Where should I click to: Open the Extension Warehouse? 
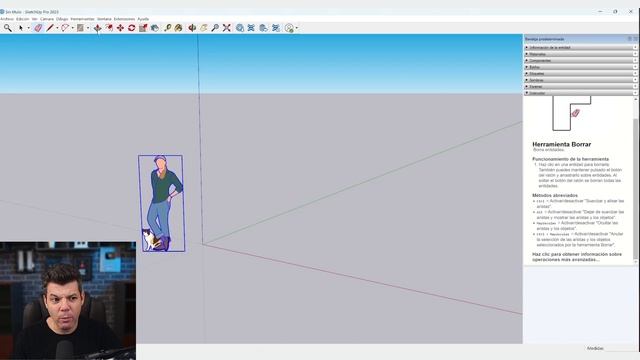coord(251,28)
